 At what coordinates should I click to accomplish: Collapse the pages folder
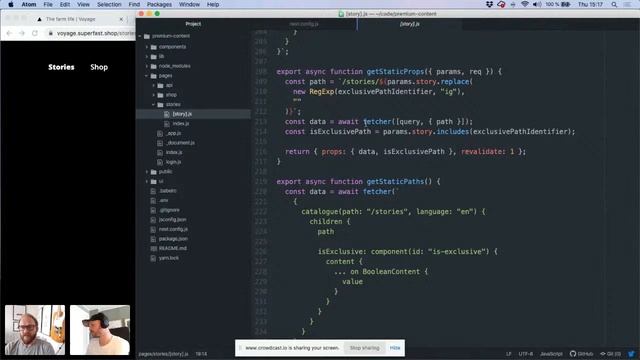coord(147,76)
